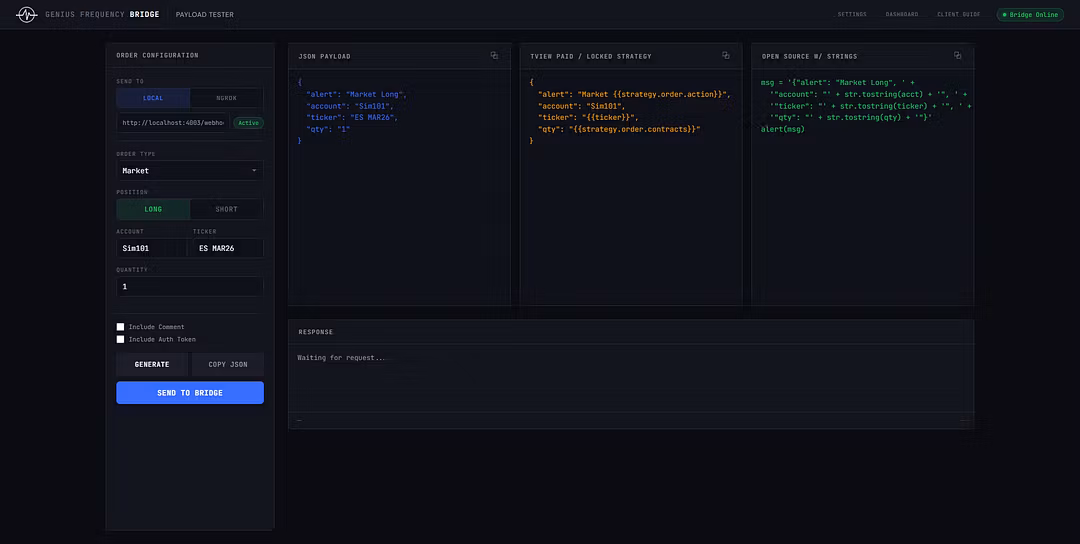Enable the Include Comment checkbox

(121, 327)
